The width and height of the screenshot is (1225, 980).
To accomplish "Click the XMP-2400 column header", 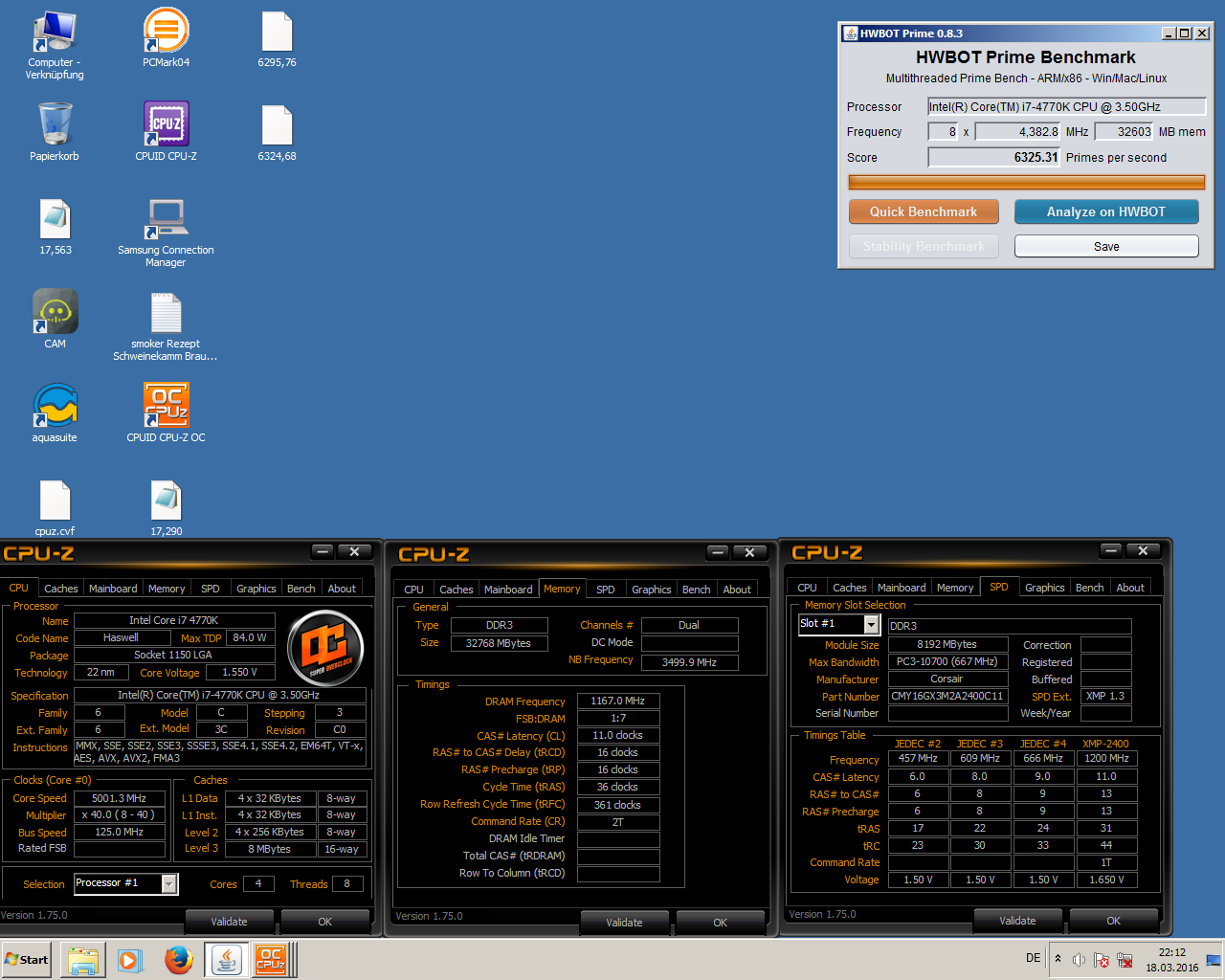I will [x=1105, y=744].
